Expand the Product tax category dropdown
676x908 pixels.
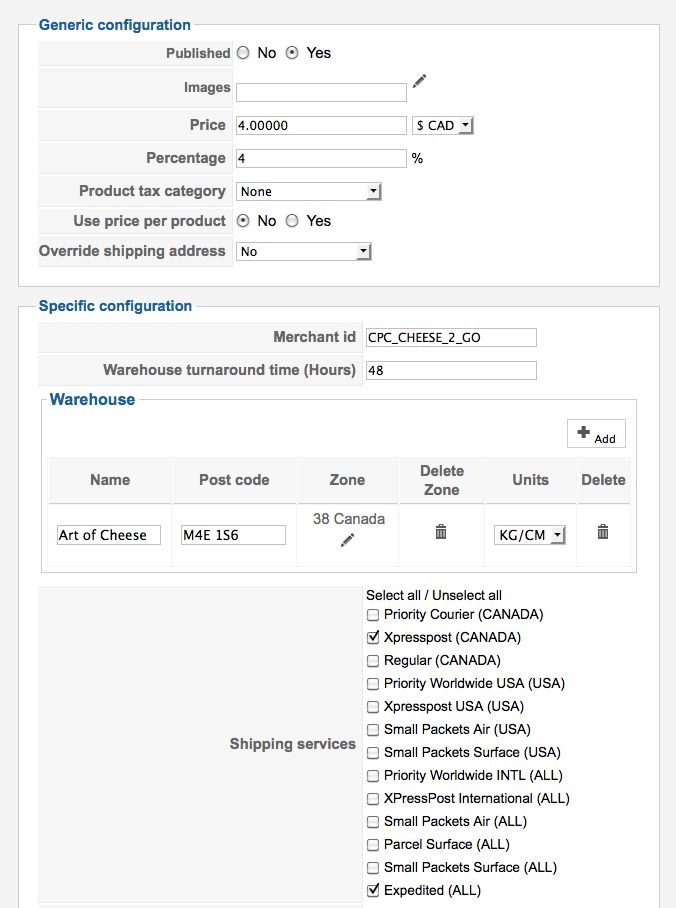(308, 191)
